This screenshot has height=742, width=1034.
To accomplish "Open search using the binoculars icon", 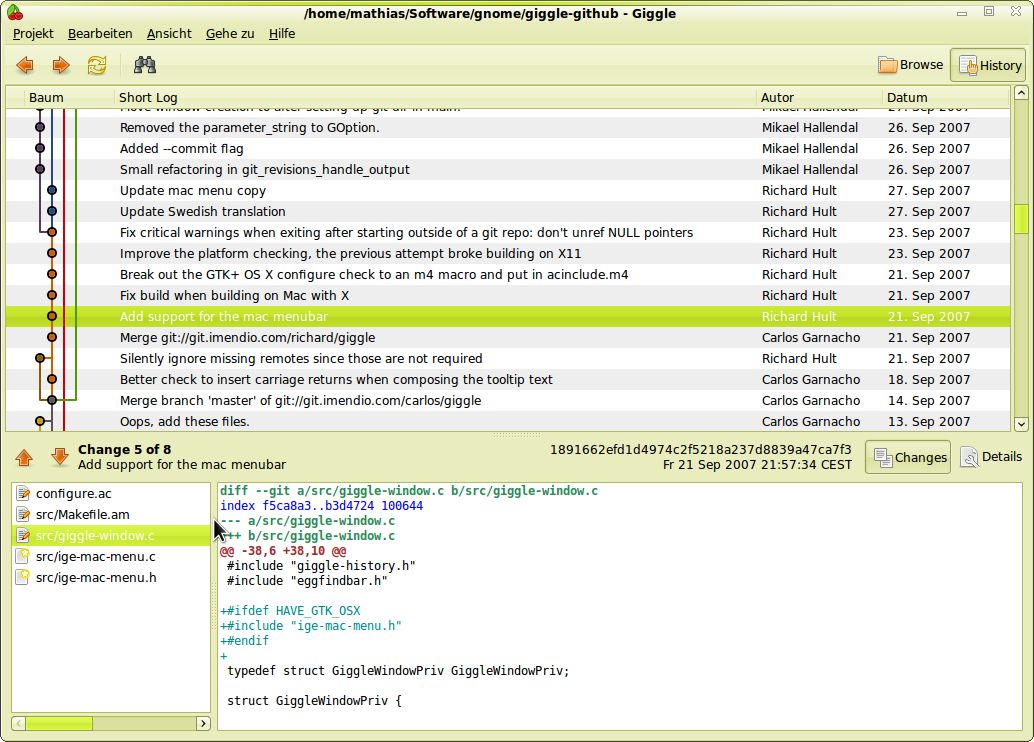I will click(x=144, y=64).
